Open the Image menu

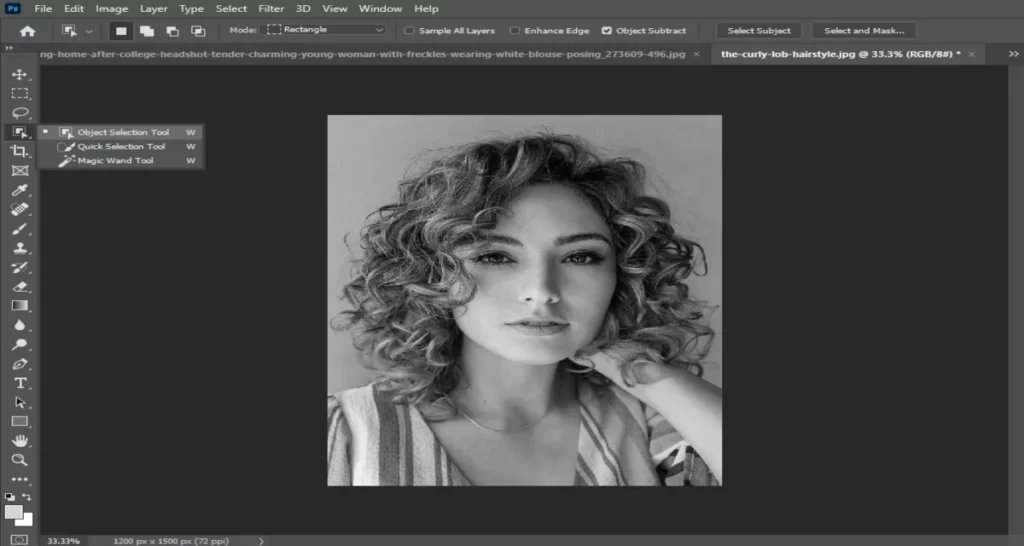point(112,8)
